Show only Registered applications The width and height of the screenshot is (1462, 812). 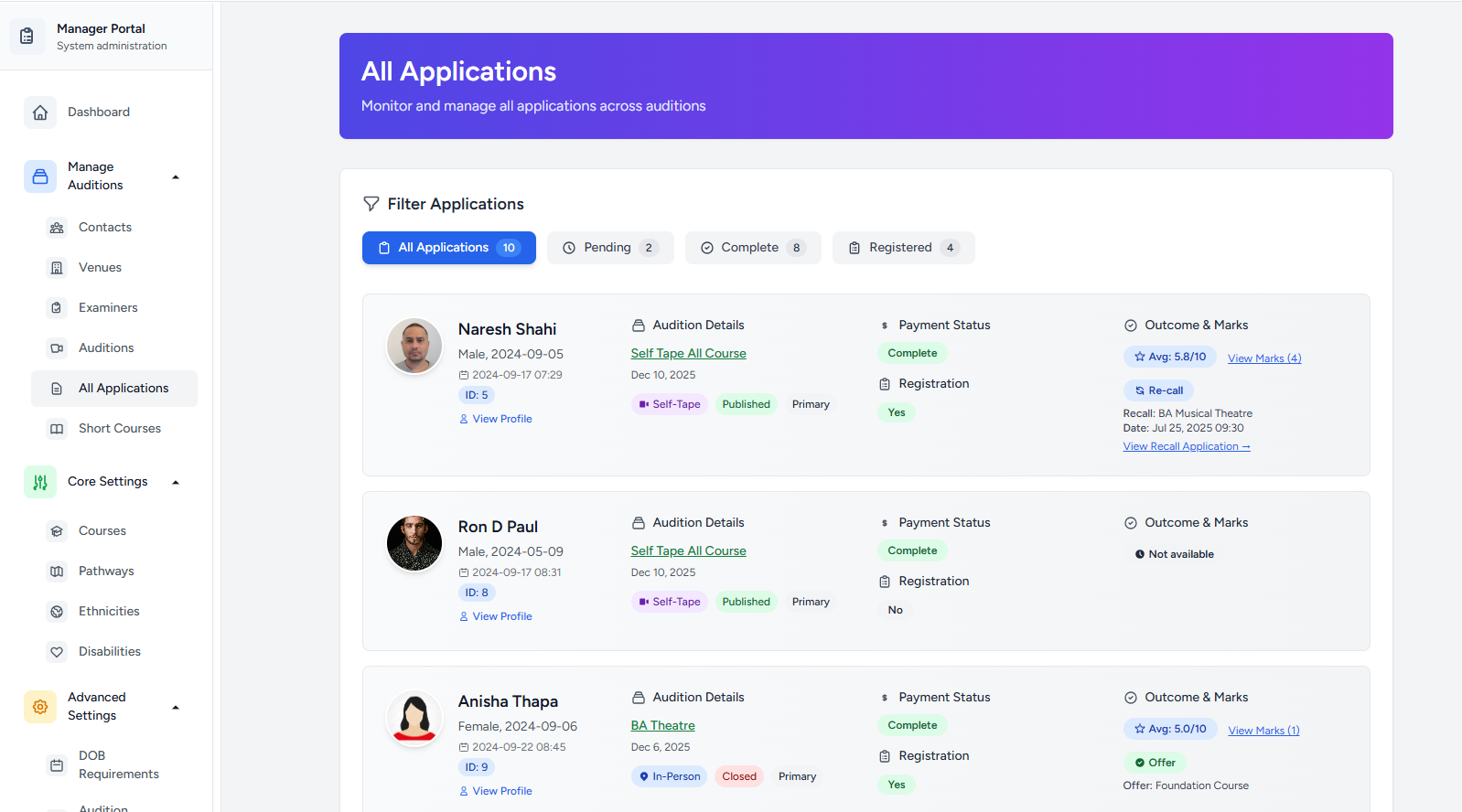902,248
